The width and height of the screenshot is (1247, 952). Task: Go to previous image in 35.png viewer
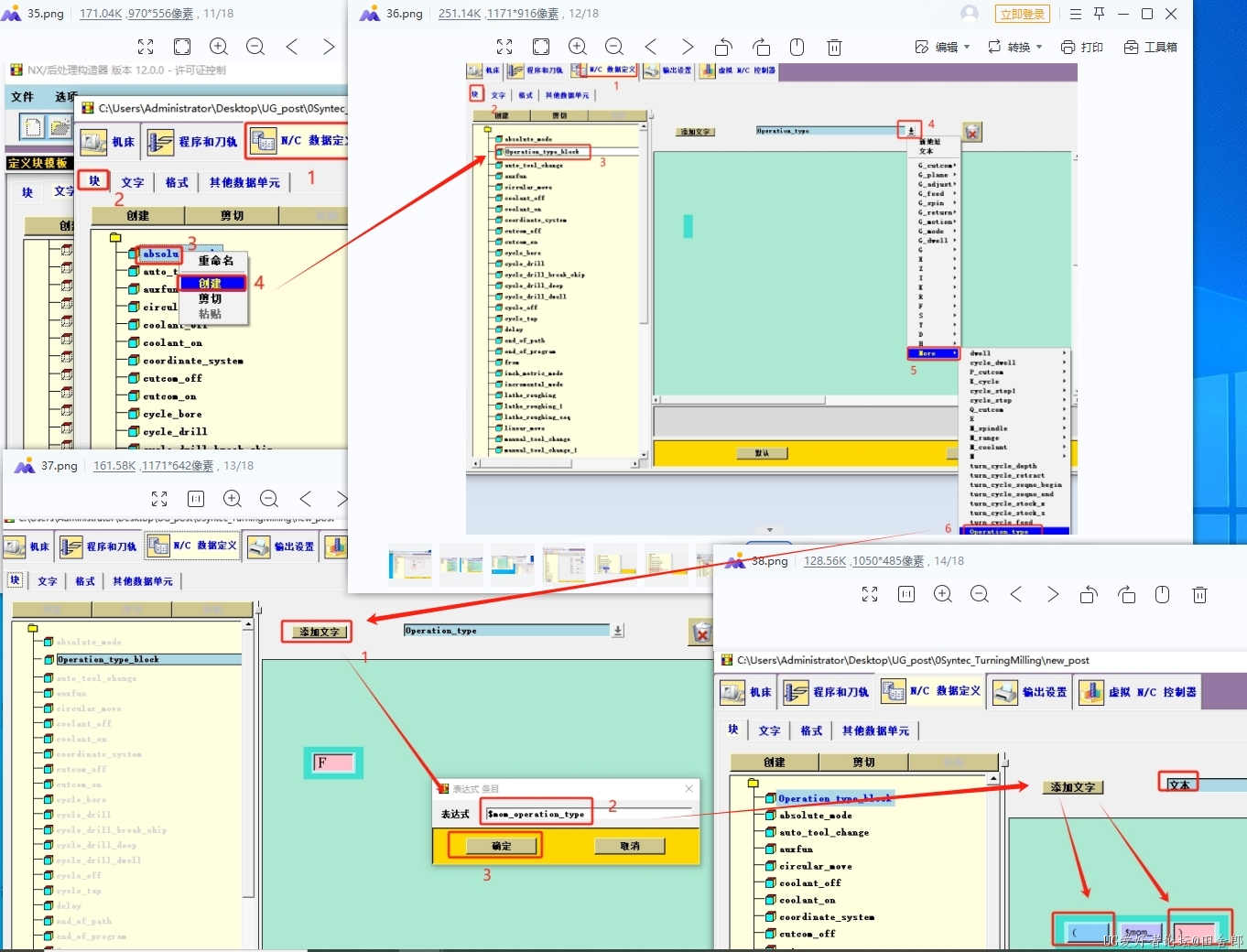[x=292, y=47]
